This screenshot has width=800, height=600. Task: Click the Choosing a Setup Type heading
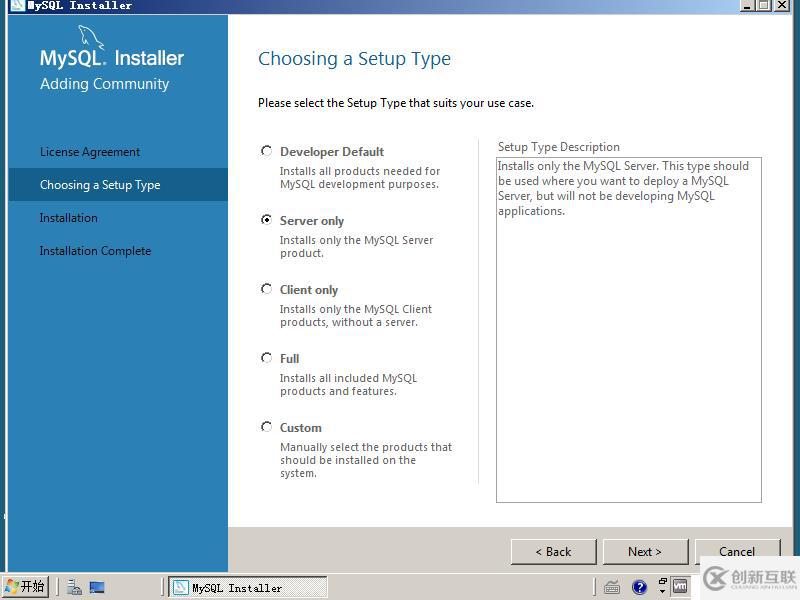tap(354, 59)
